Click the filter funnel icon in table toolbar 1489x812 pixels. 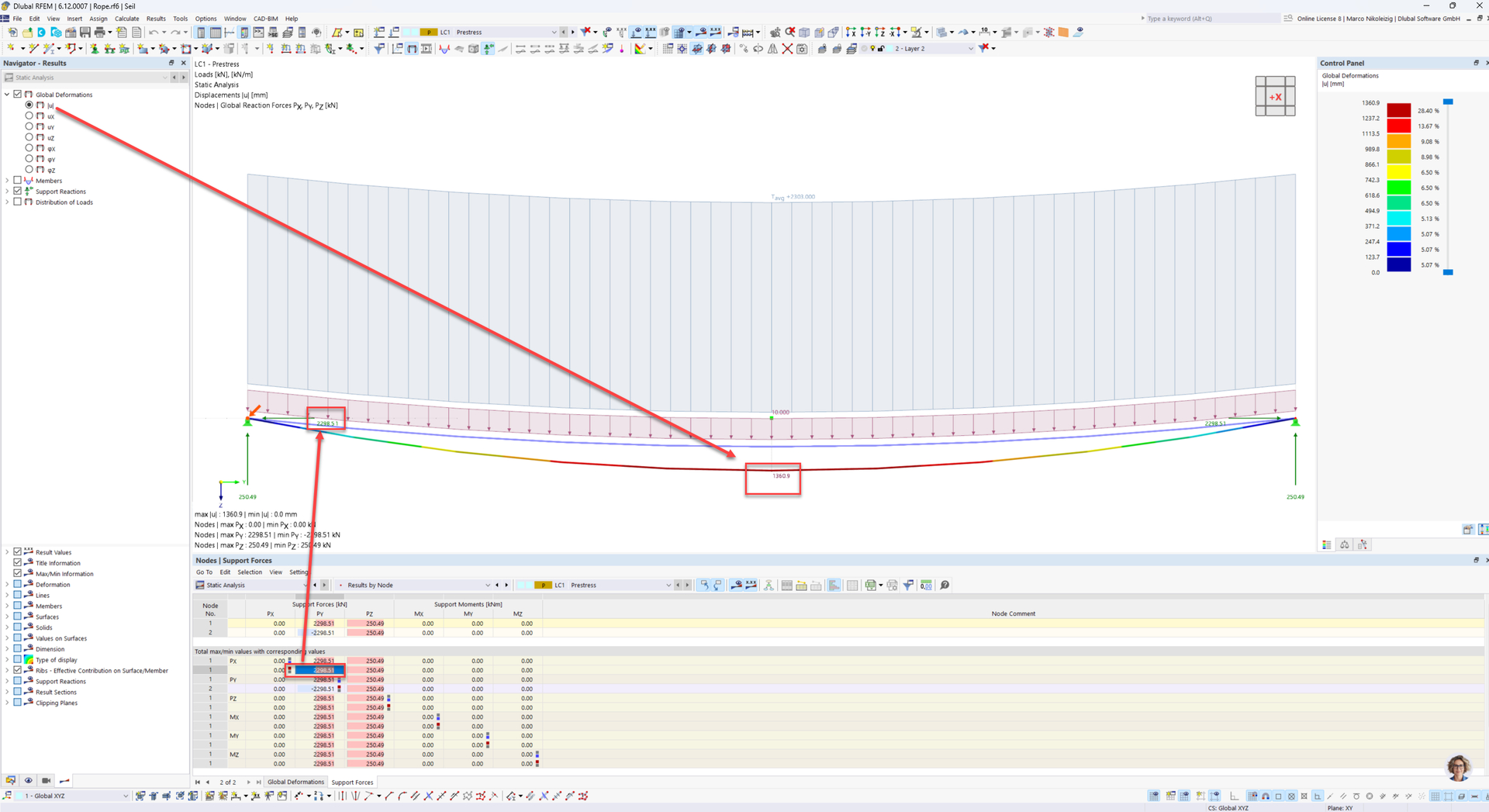pyautogui.click(x=908, y=586)
